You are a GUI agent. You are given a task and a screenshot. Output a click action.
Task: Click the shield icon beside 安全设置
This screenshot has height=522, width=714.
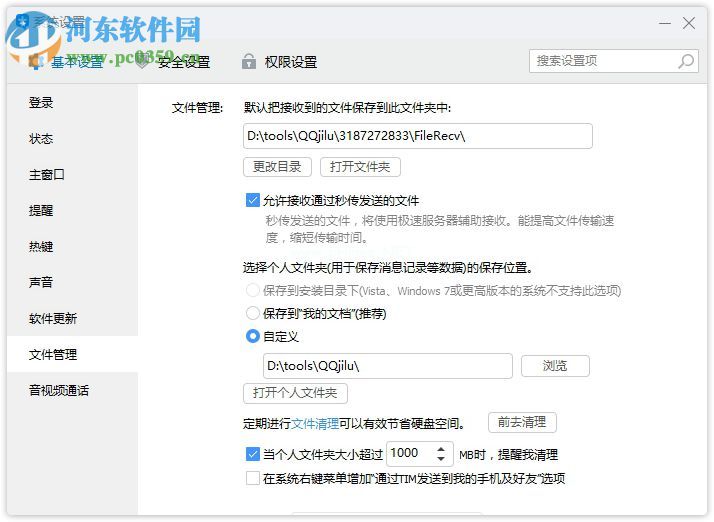point(143,61)
